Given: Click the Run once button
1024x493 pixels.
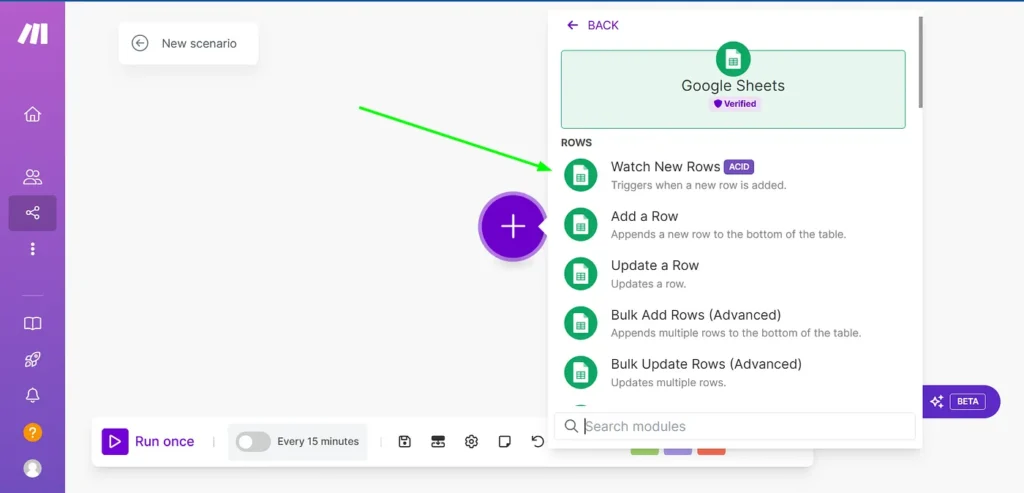Looking at the screenshot, I should [148, 442].
